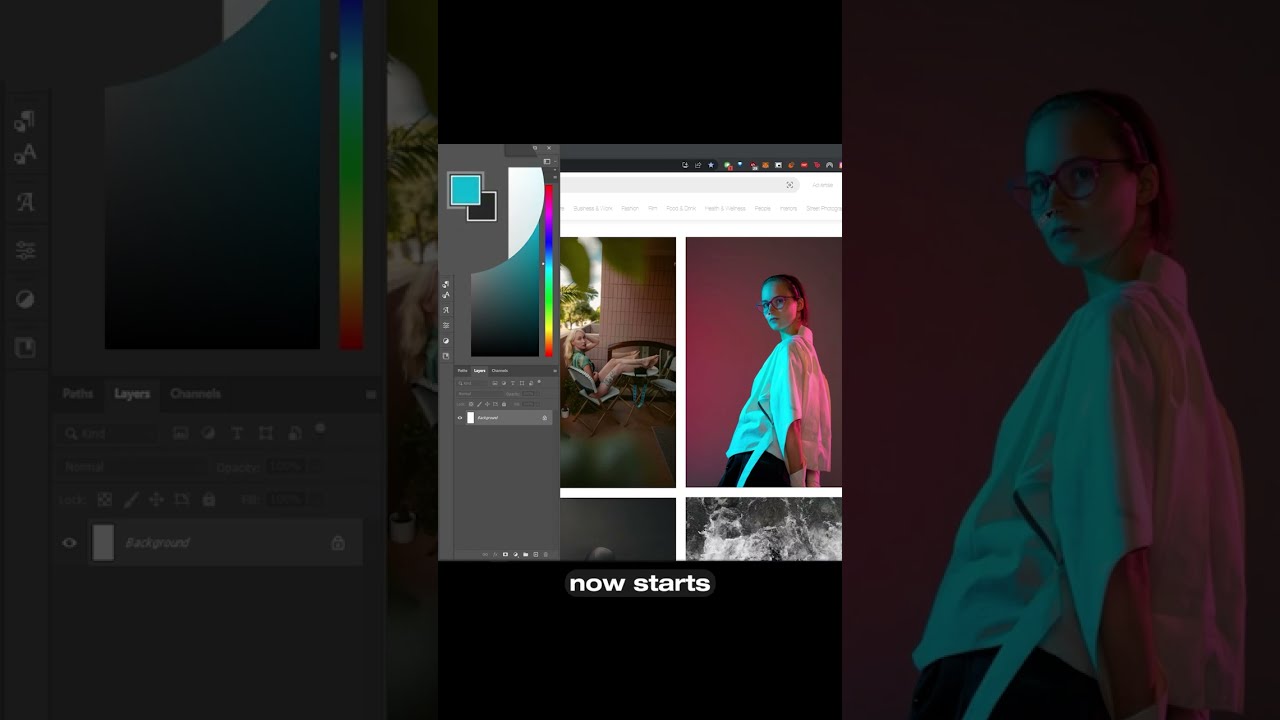The image size is (1280, 720).
Task: Hide the Background layer
Action: click(x=460, y=418)
